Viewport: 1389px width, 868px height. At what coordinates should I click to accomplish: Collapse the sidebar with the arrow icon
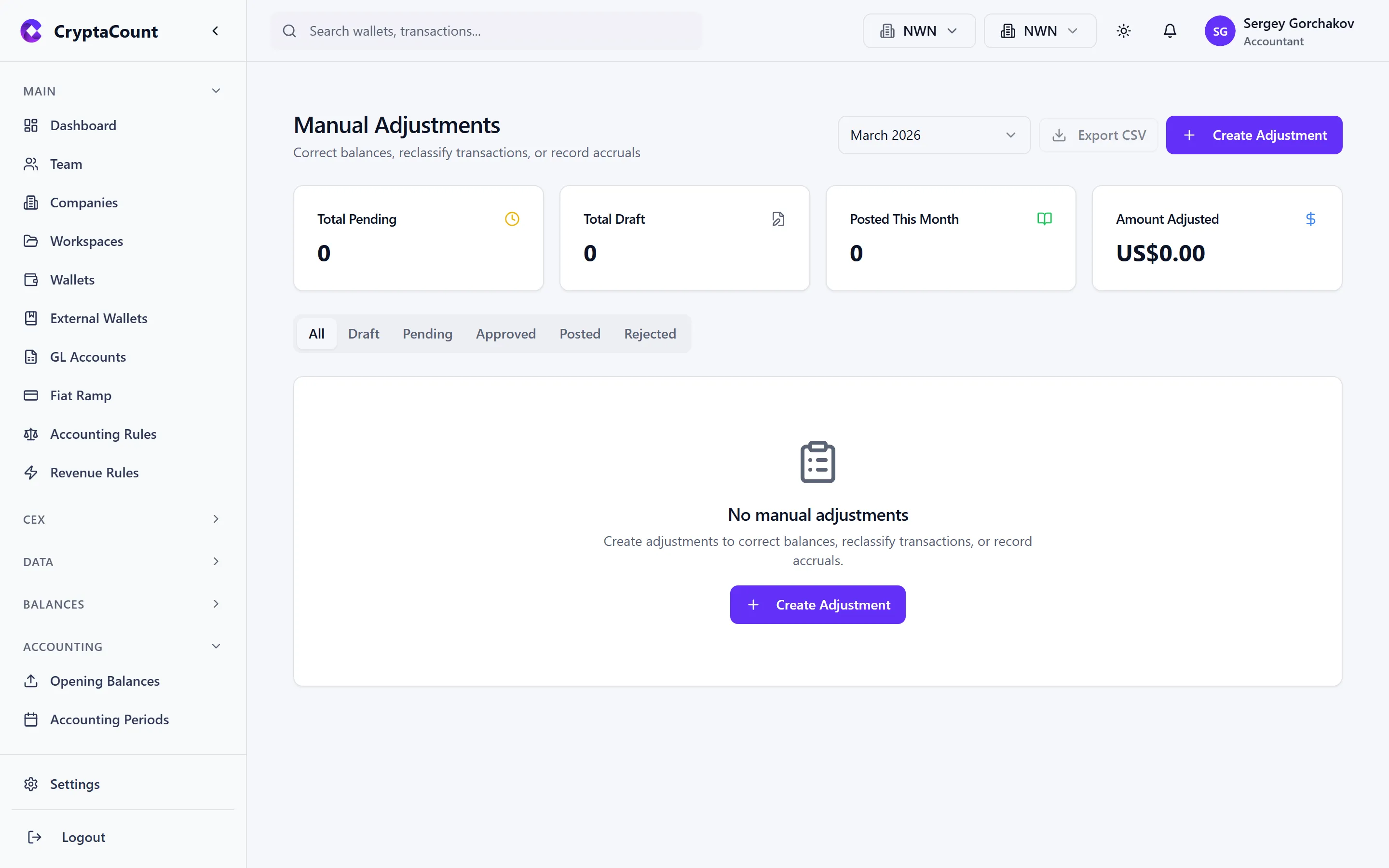[x=215, y=31]
